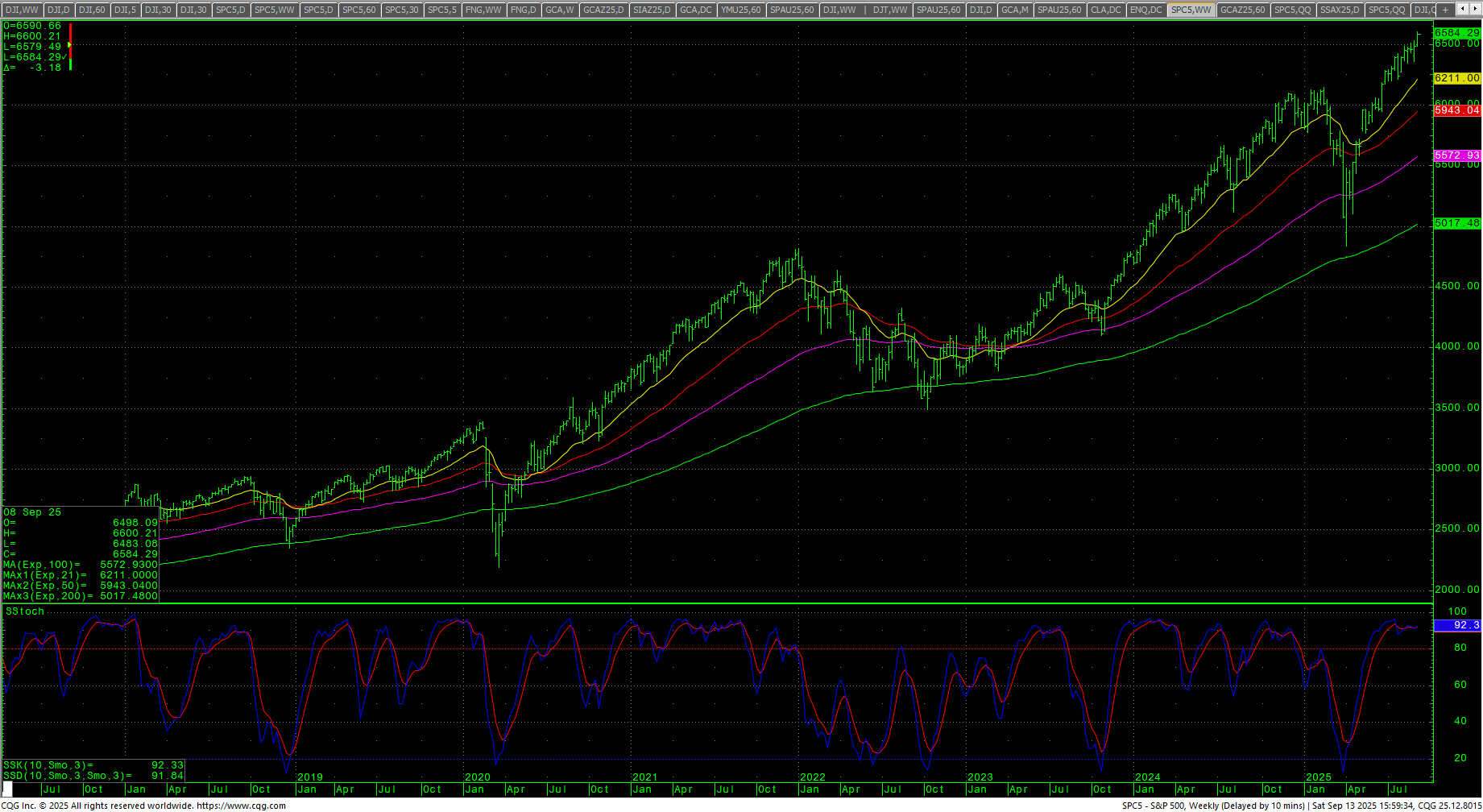
Task: Click the yellow triangle price marker
Action: 69,46
